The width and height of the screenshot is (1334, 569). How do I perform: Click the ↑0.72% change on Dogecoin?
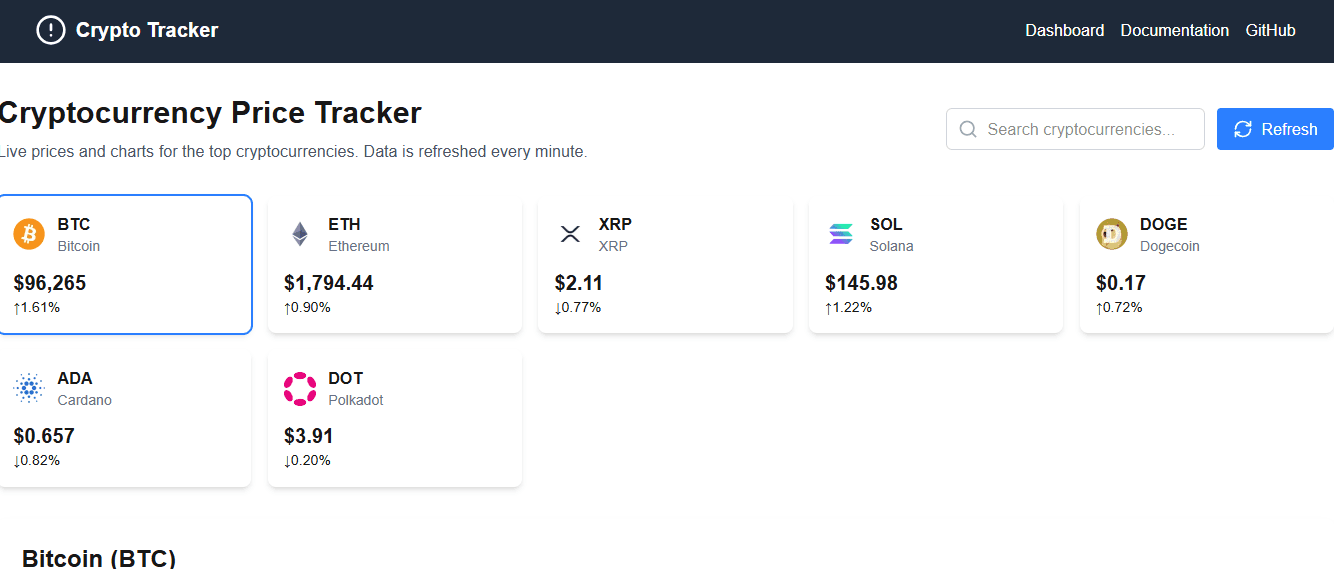pyautogui.click(x=1120, y=307)
